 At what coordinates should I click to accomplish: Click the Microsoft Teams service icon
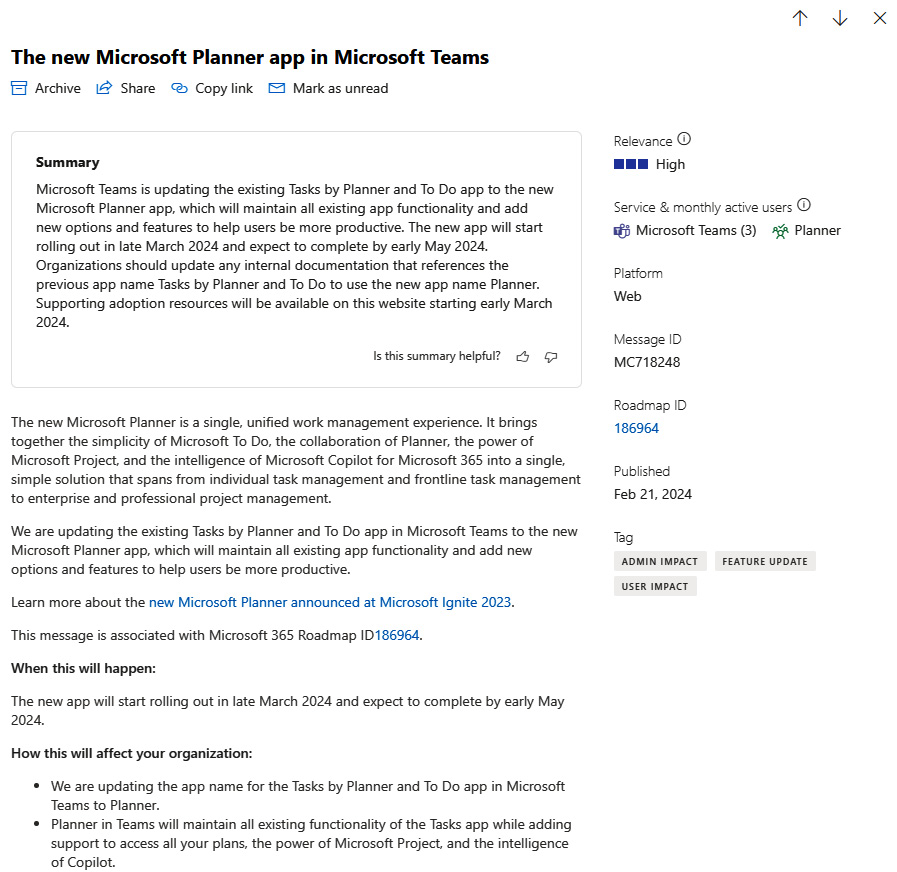[622, 231]
